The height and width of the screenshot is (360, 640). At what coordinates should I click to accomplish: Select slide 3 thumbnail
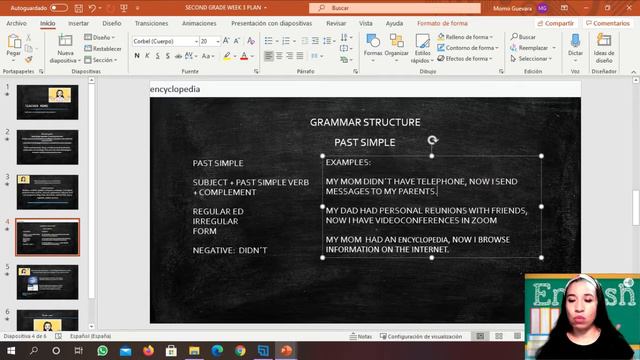click(x=47, y=192)
